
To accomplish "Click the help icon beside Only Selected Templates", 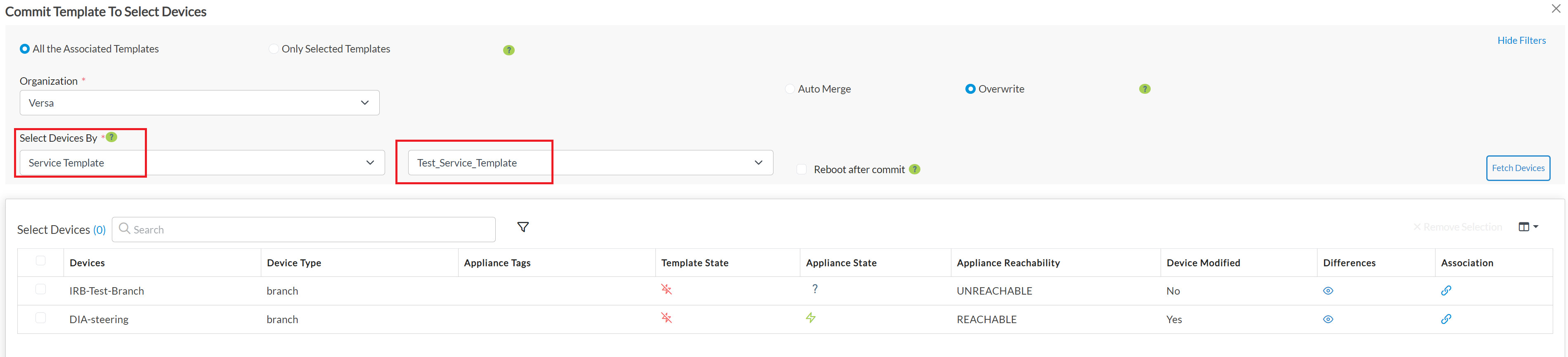I will (509, 50).
